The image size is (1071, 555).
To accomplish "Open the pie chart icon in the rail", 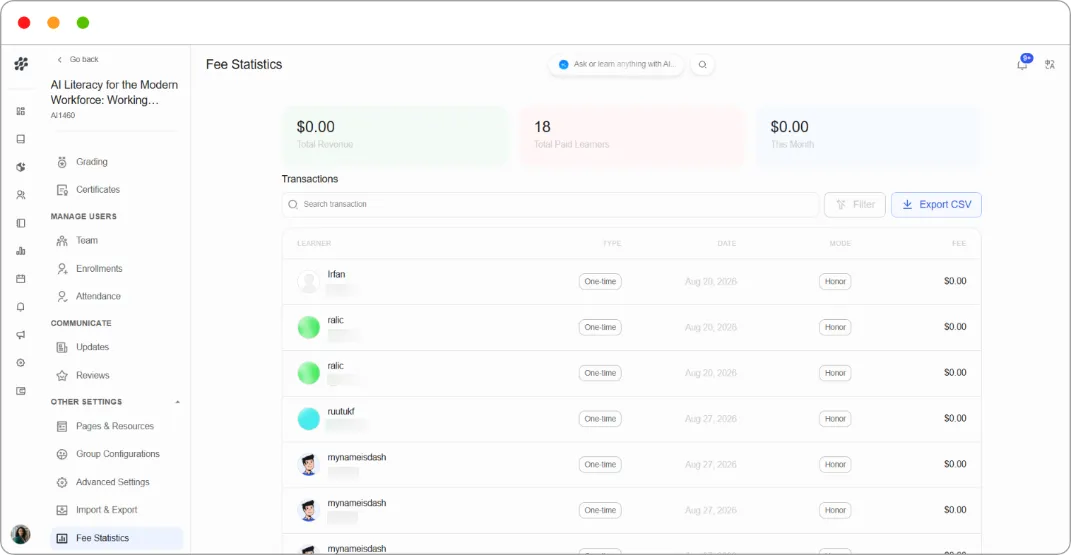I will 20,167.
